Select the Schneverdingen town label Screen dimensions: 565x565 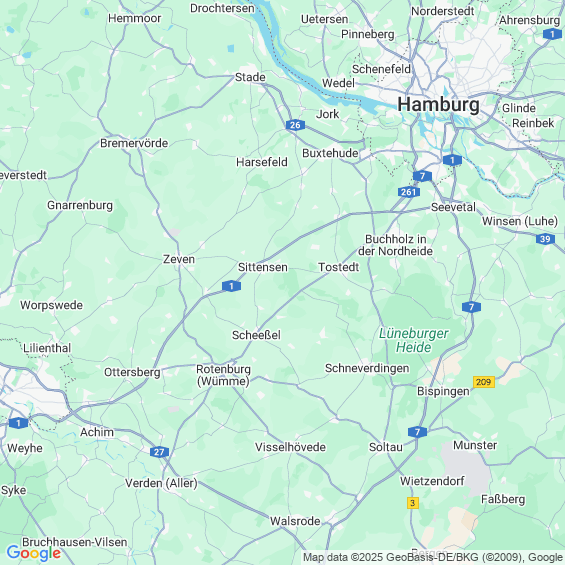(x=367, y=368)
